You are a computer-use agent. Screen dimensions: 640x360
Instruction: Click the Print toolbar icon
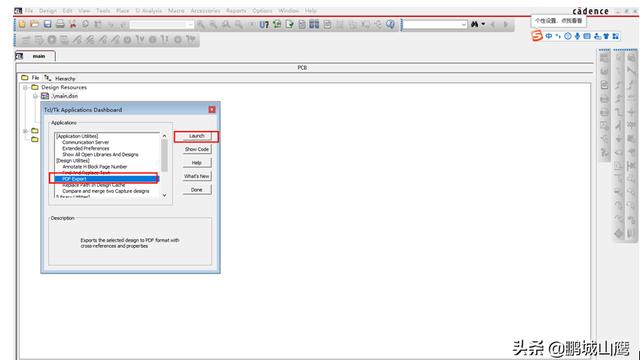60,24
